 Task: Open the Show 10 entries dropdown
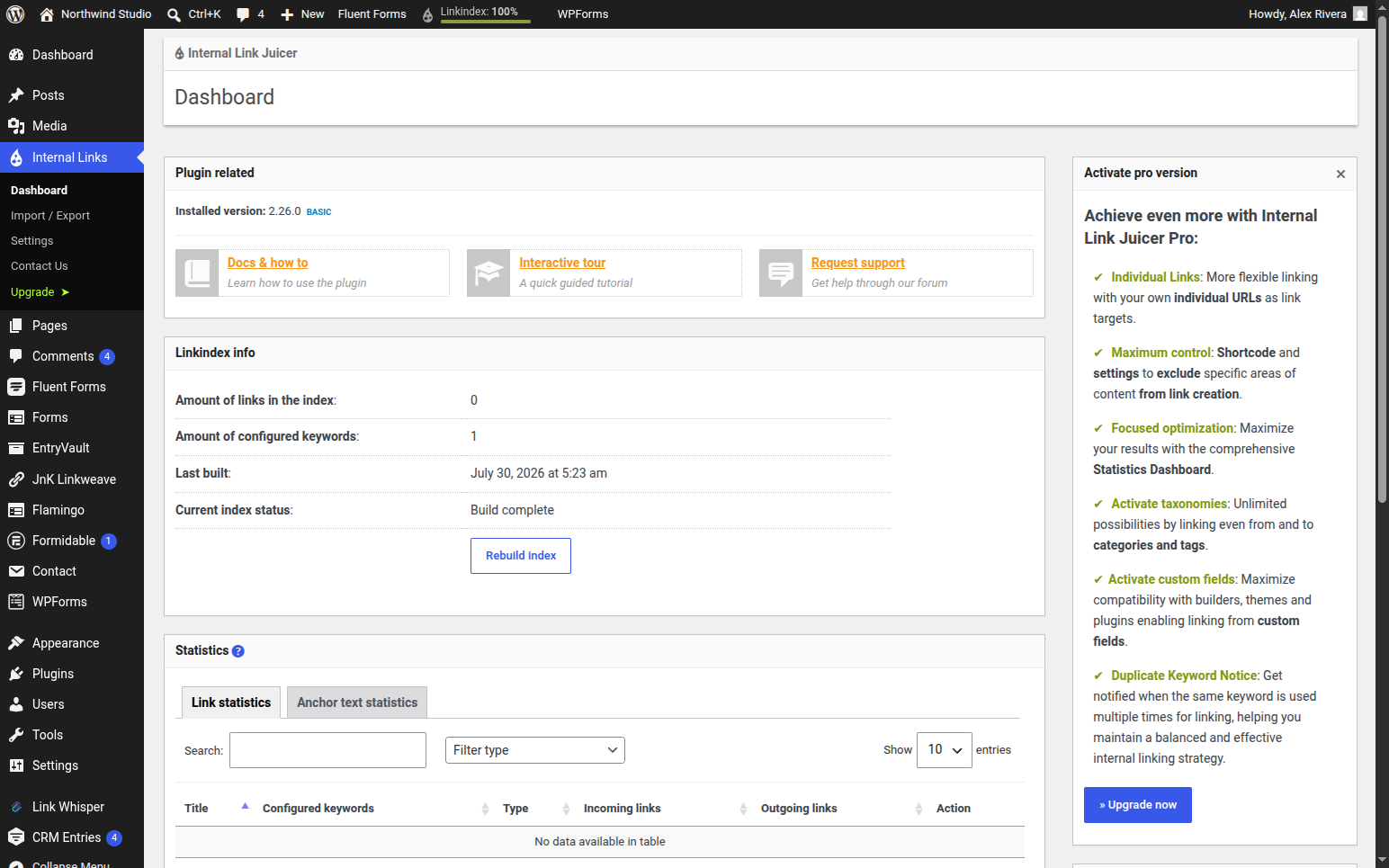tap(945, 750)
